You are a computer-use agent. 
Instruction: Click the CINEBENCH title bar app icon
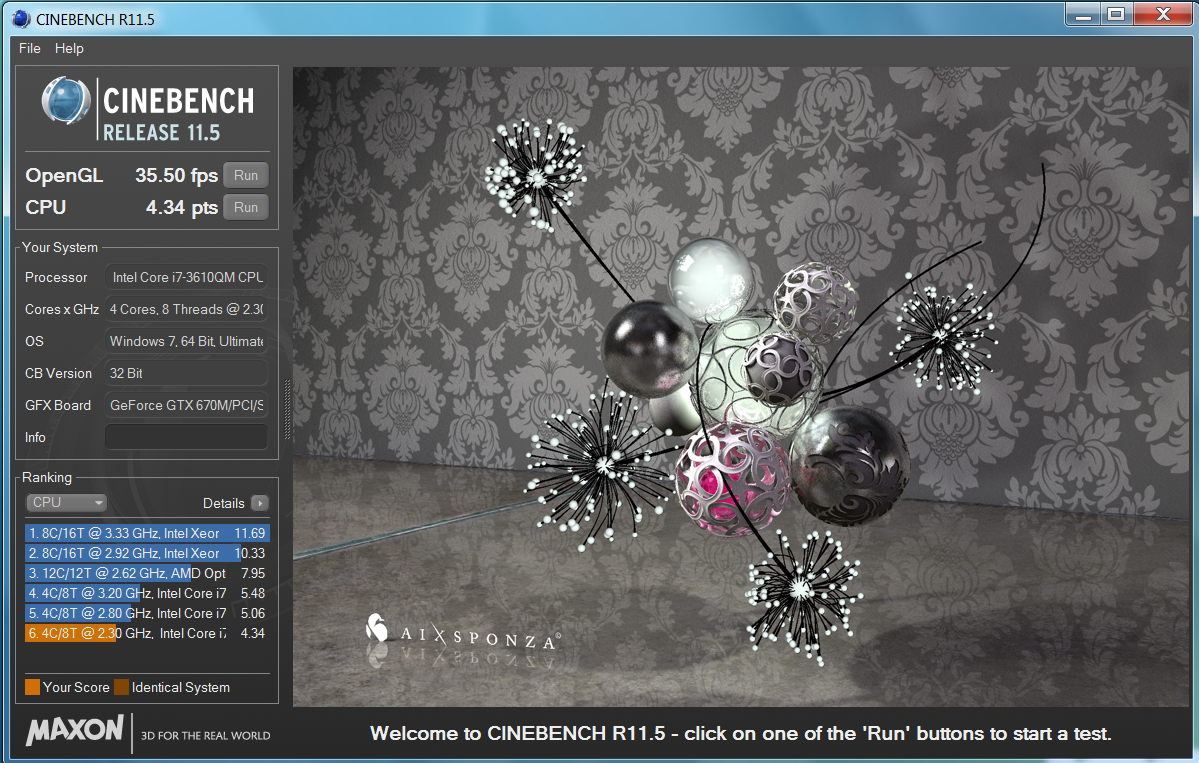pyautogui.click(x=21, y=19)
